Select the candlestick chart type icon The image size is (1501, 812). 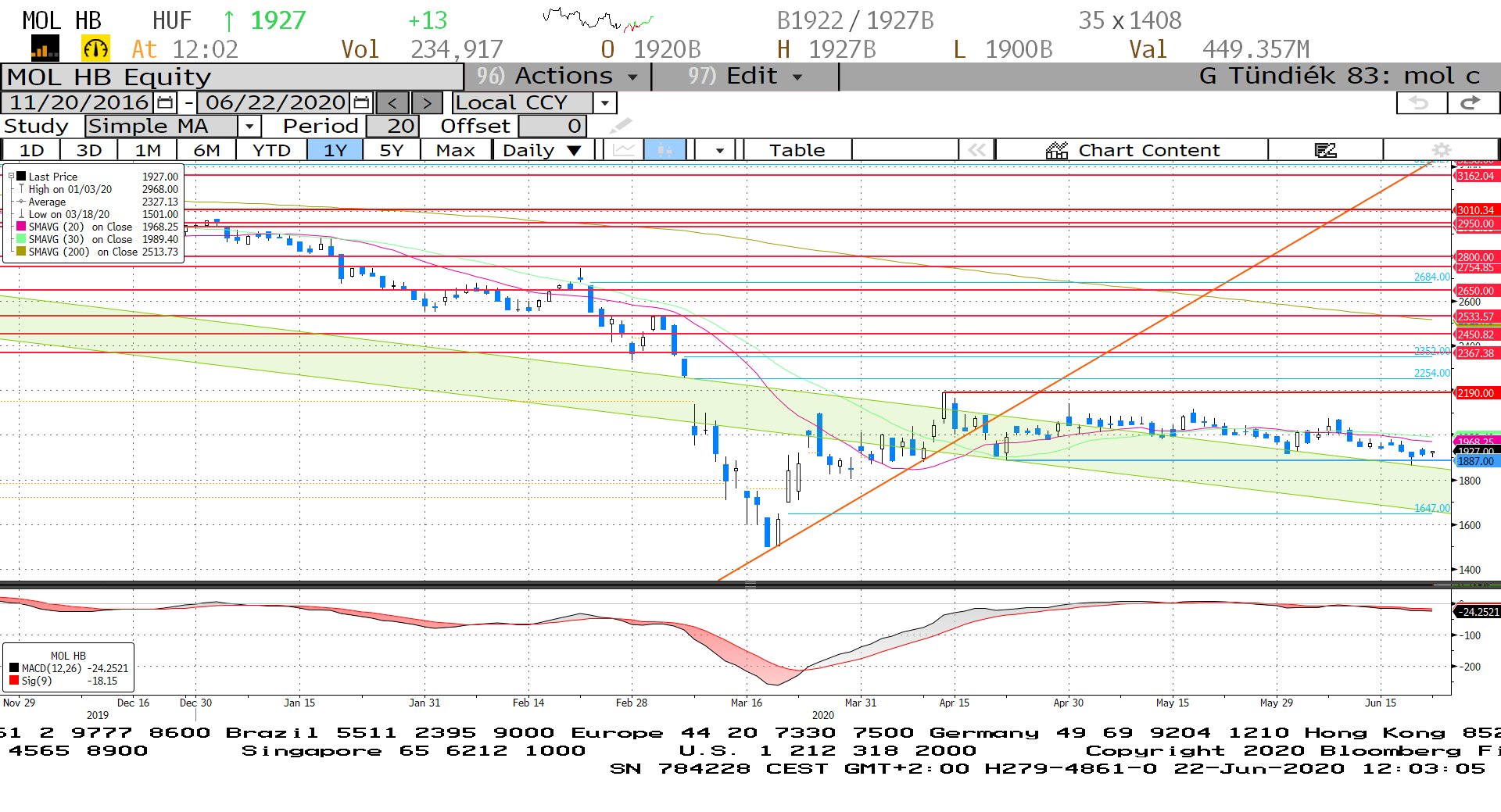pyautogui.click(x=665, y=150)
